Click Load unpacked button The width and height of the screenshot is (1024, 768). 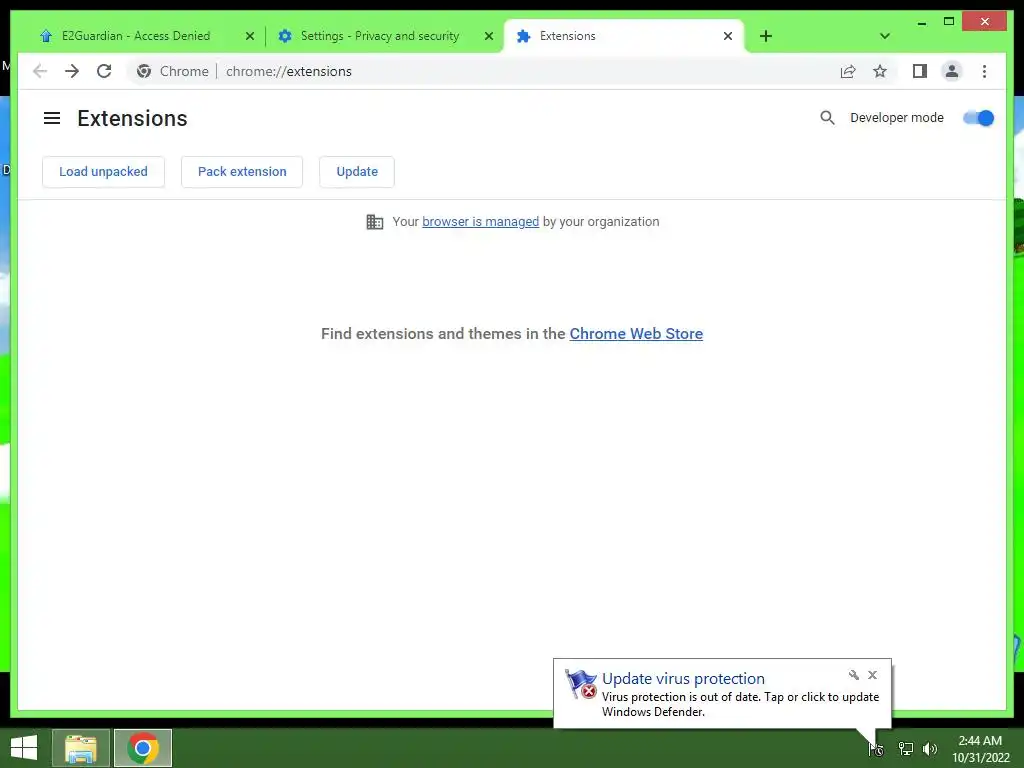point(103,172)
